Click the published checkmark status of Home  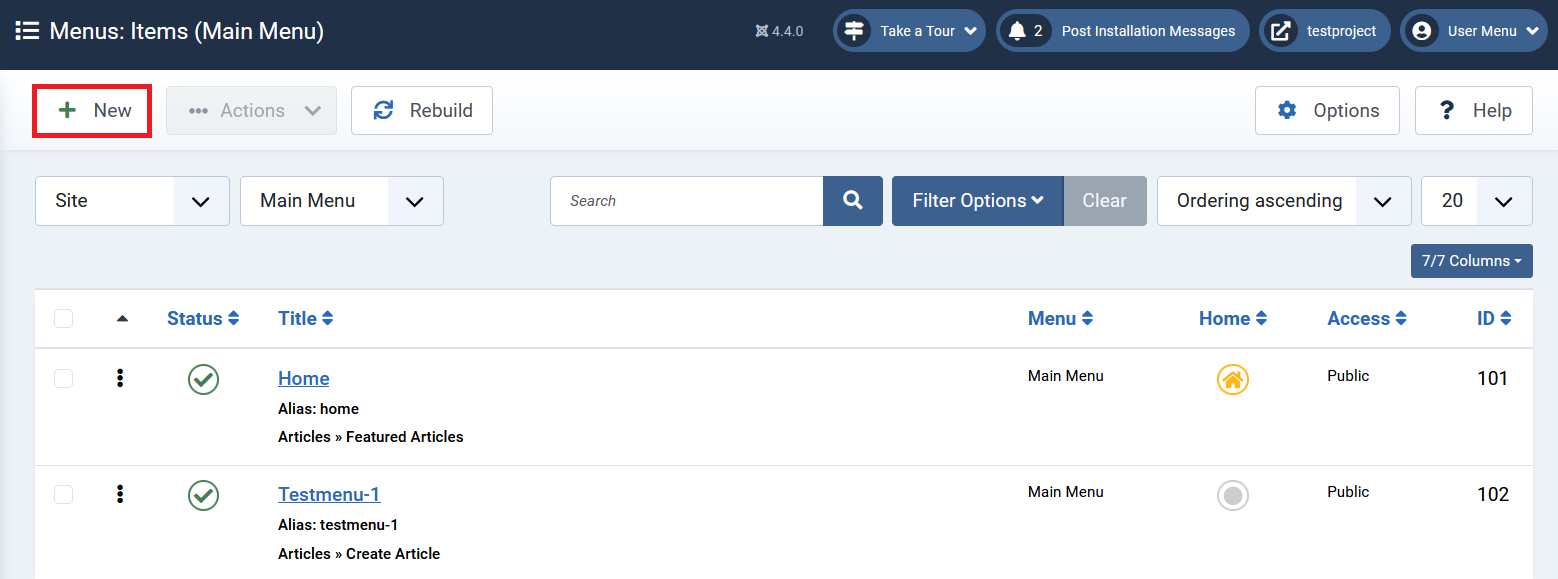click(203, 379)
